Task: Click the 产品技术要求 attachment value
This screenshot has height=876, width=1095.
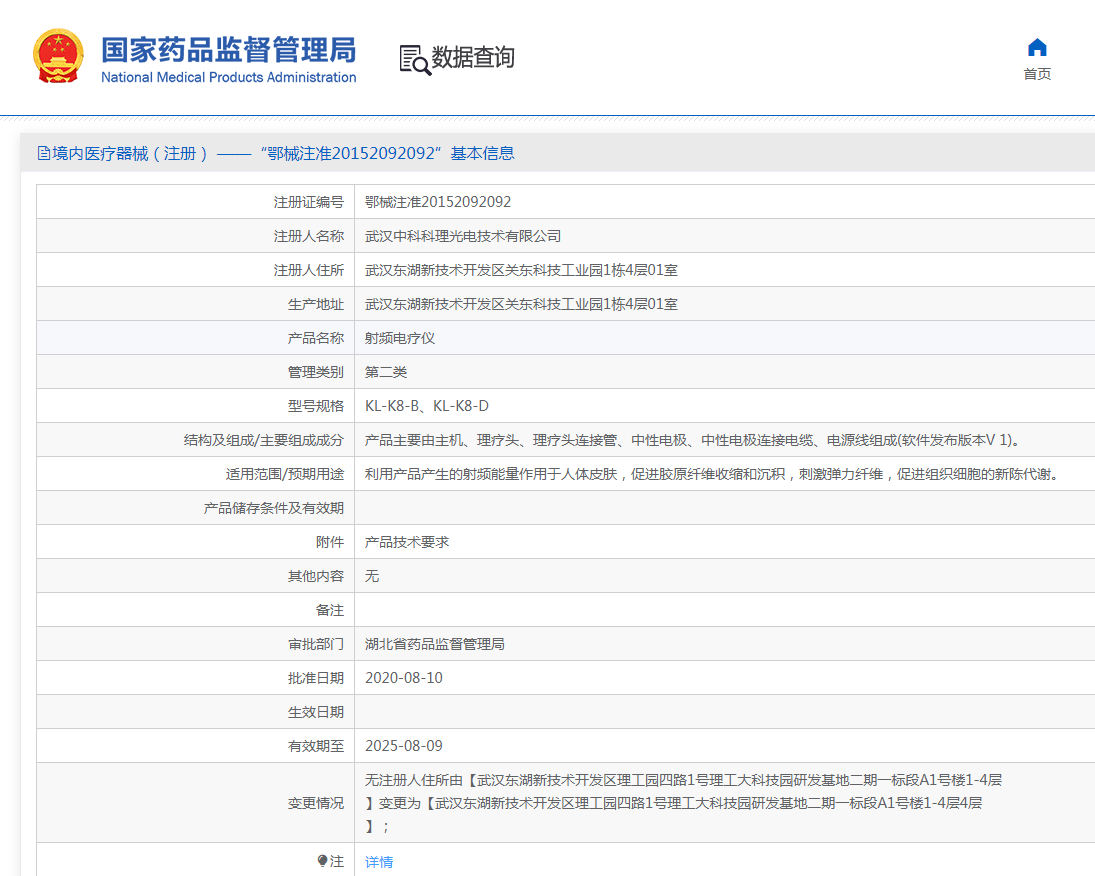Action: point(406,542)
